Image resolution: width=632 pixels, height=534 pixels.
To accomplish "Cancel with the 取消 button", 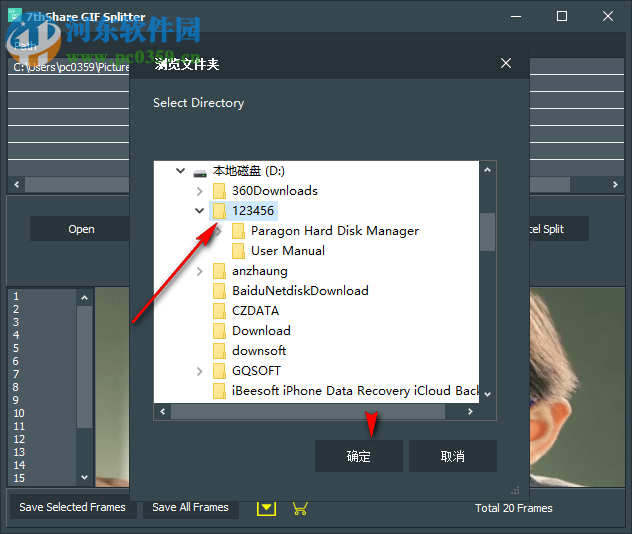I will 453,456.
